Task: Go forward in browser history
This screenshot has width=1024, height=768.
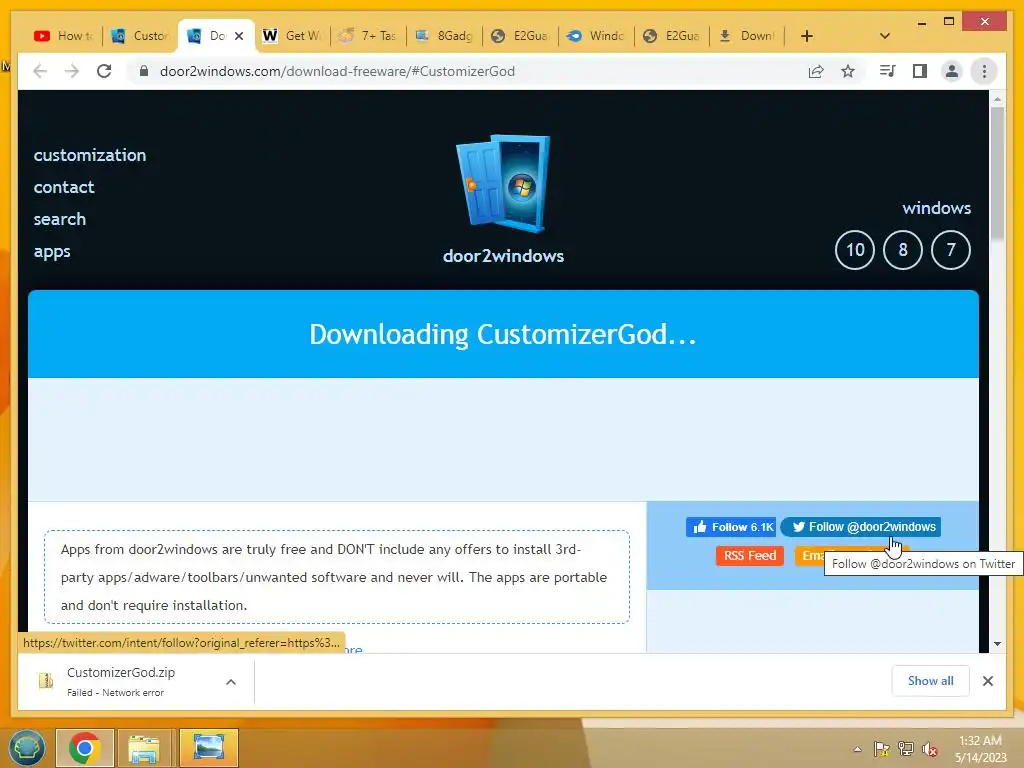Action: pos(72,71)
